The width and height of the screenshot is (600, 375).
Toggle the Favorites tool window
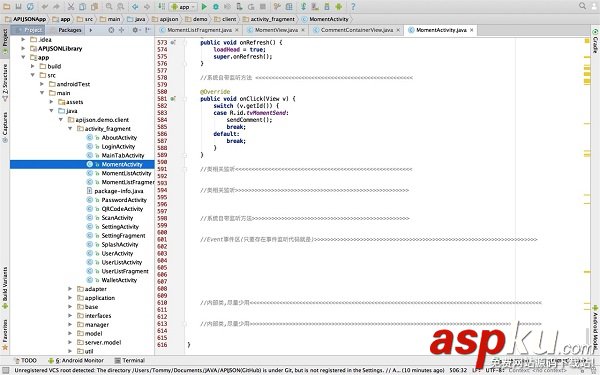[5, 334]
